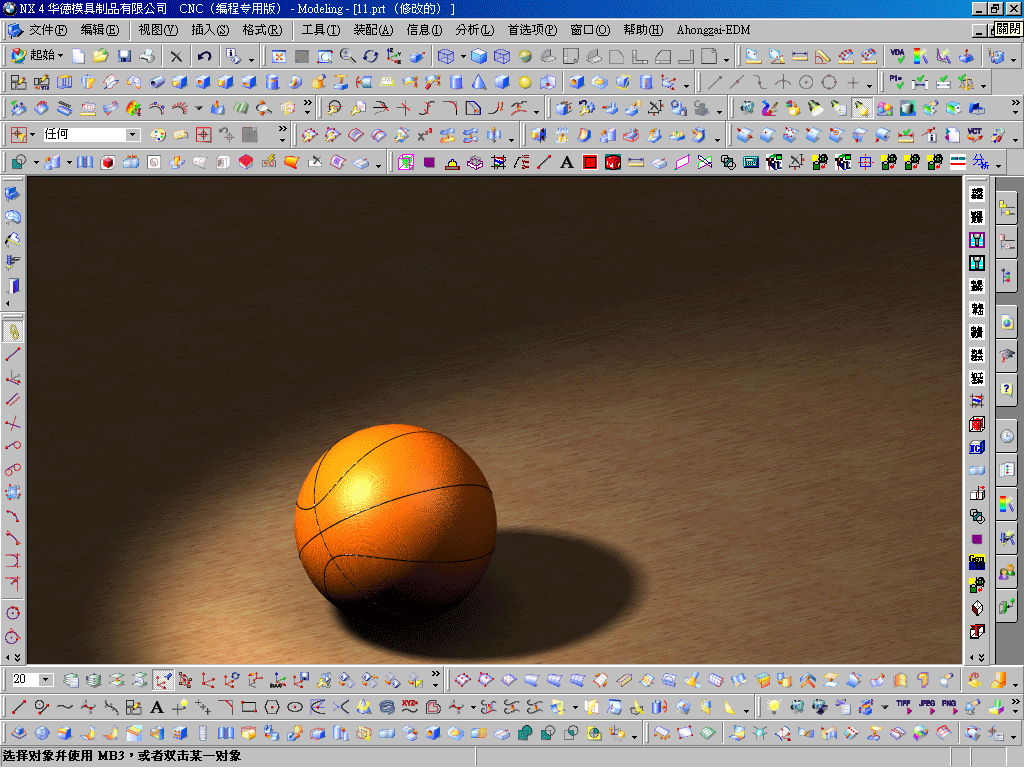The image size is (1024, 768).
Task: Open the question mark help tab on resource bar
Action: click(x=1006, y=389)
